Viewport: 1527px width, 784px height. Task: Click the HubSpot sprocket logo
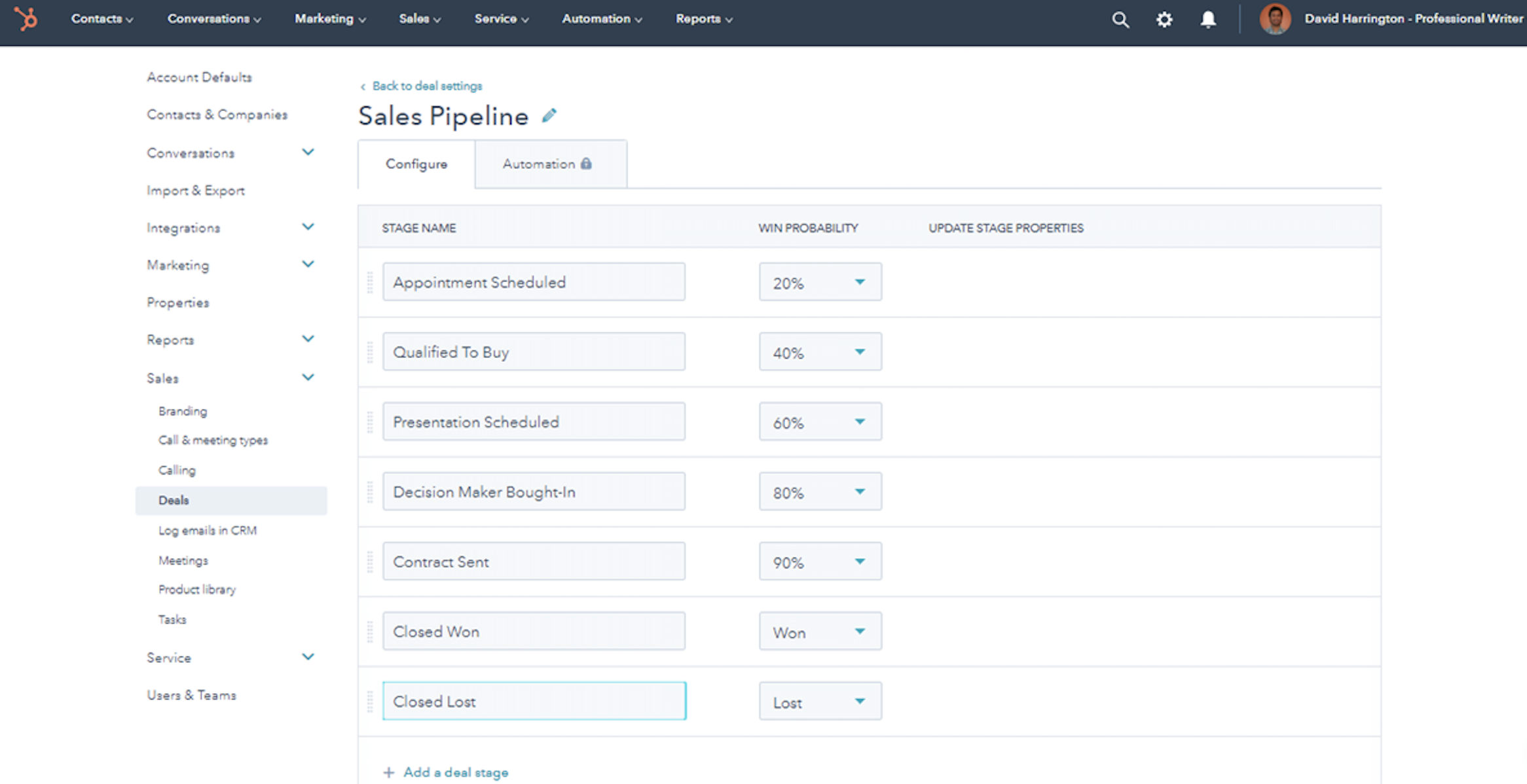point(26,18)
